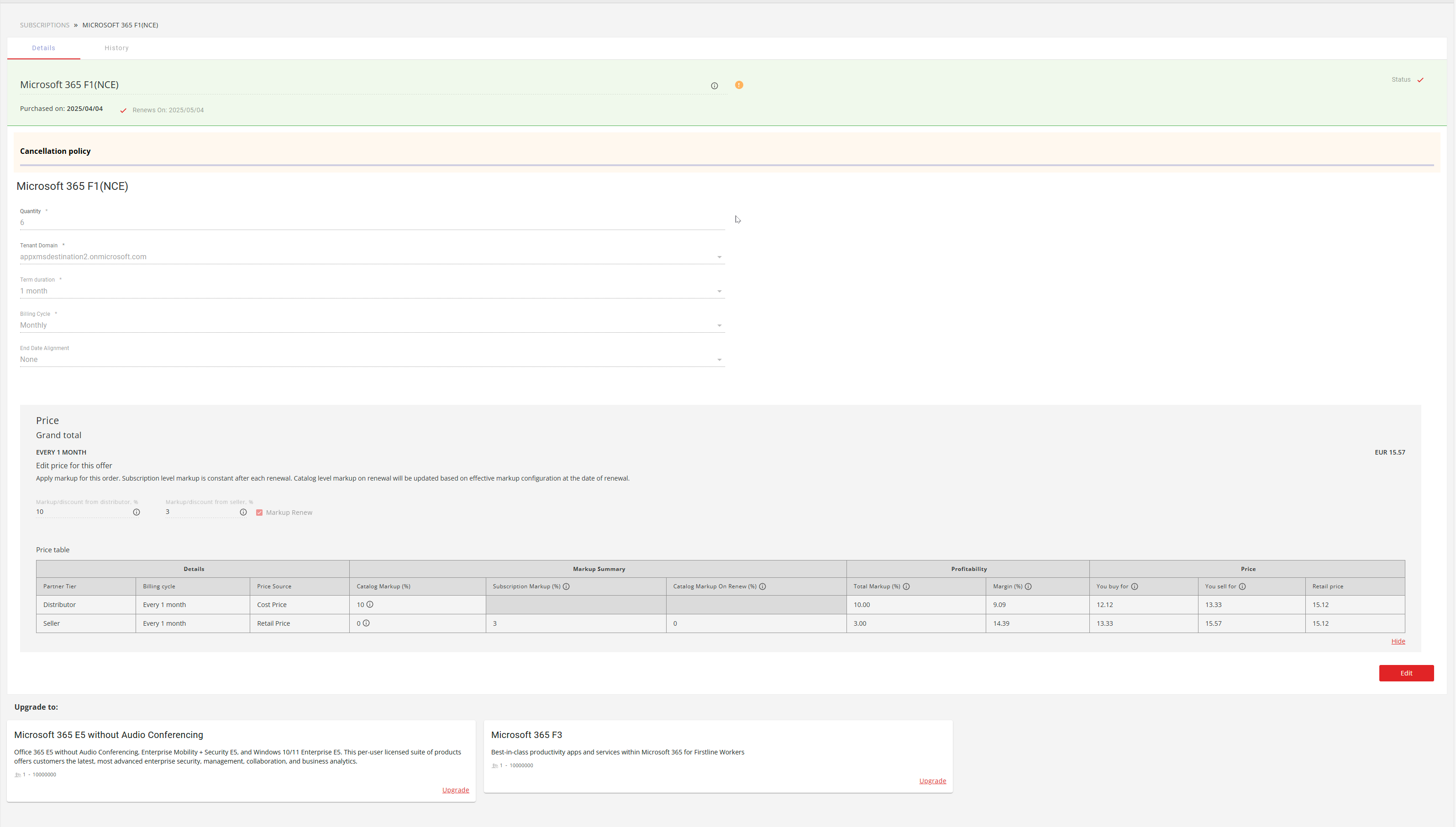This screenshot has width=1456, height=827.
Task: Click the checkmark next to Renews On
Action: click(x=123, y=110)
